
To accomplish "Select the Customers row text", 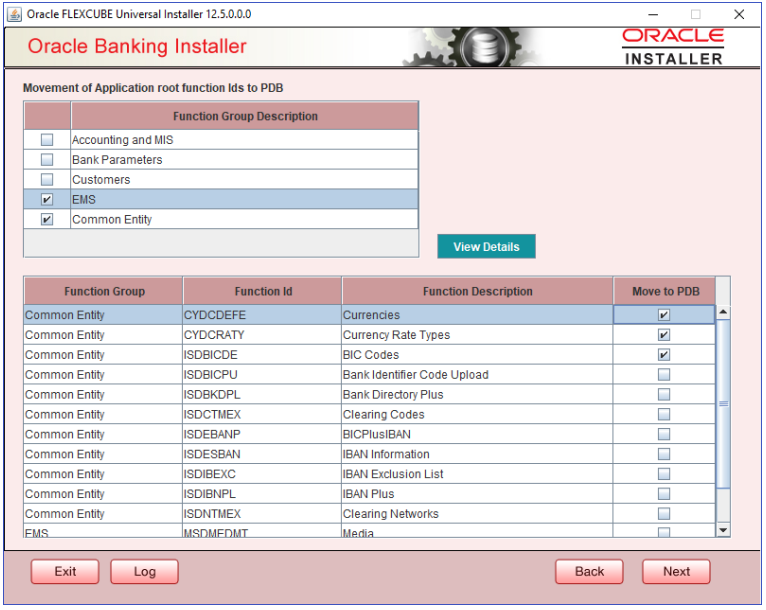I will [101, 180].
